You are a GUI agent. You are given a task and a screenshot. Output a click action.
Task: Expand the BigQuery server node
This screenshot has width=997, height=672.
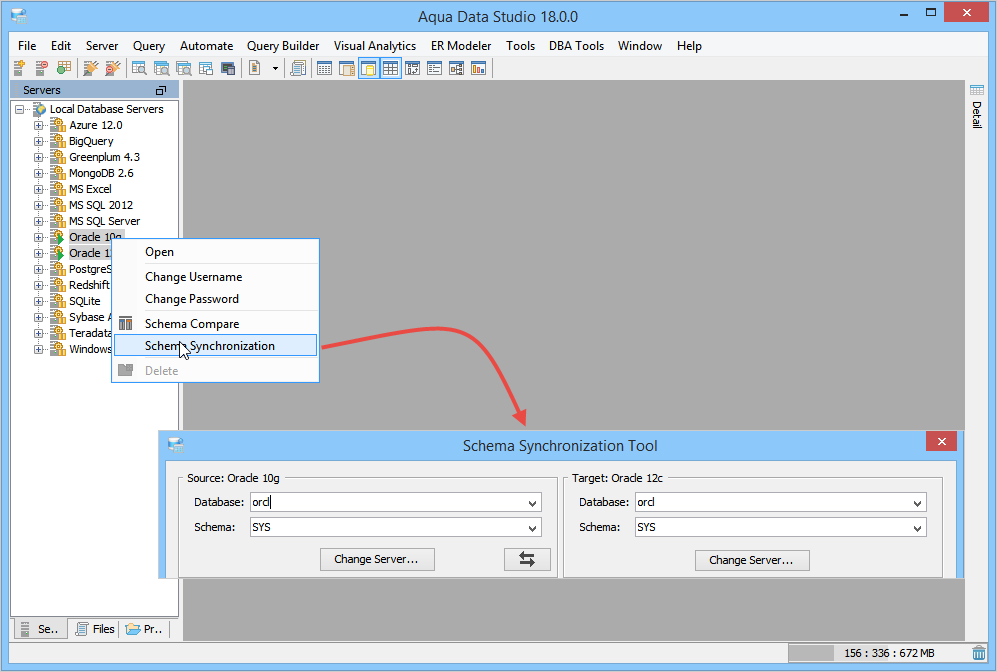coord(39,141)
